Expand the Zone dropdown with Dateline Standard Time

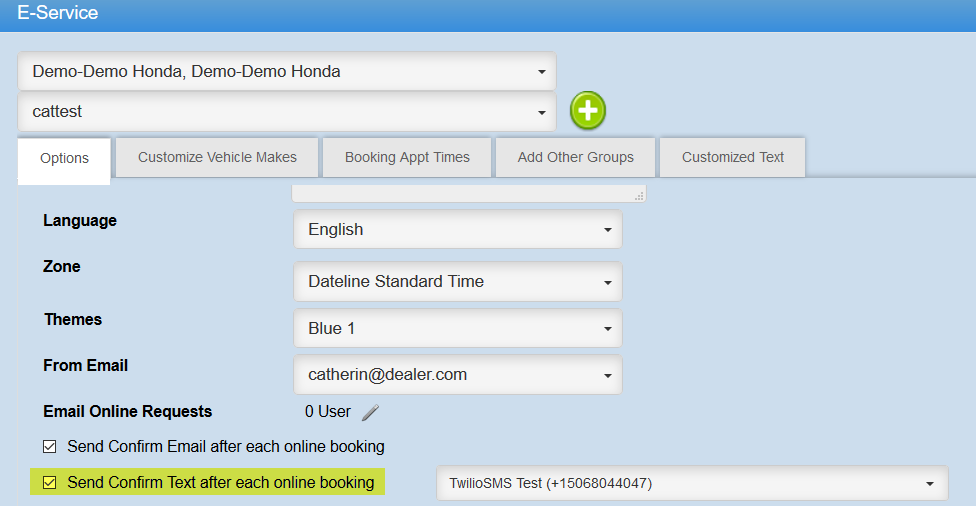pos(457,282)
